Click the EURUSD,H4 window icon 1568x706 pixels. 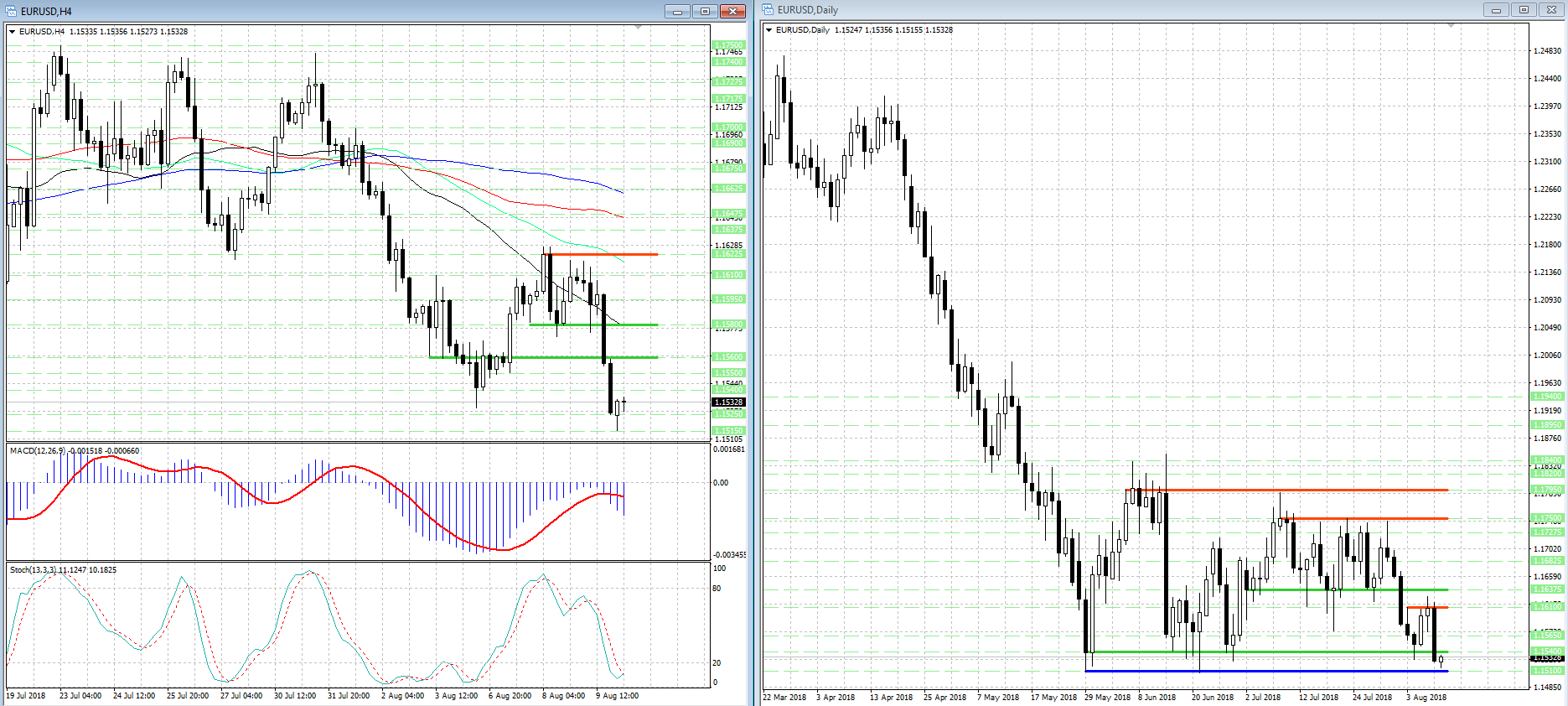pos(12,11)
